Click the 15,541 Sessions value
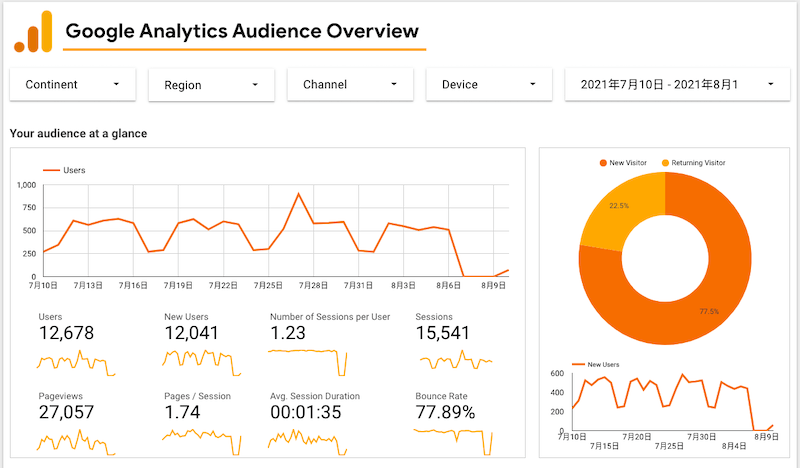 pos(442,333)
